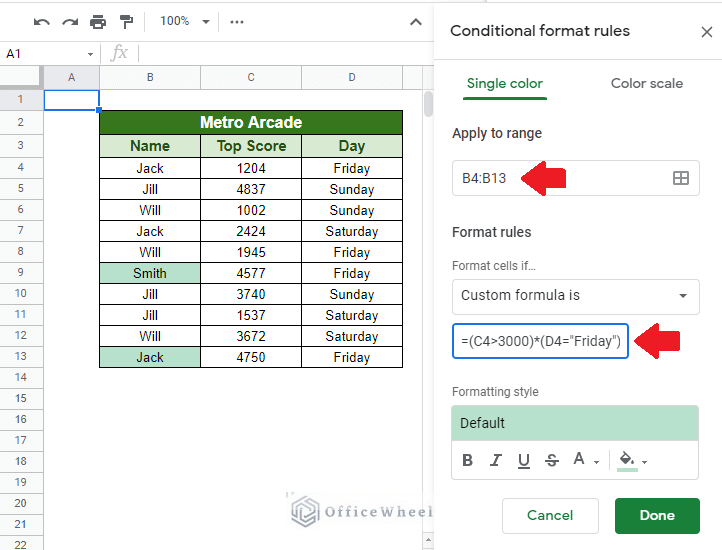Click the cell with score 4750
722x550 pixels.
pos(251,357)
